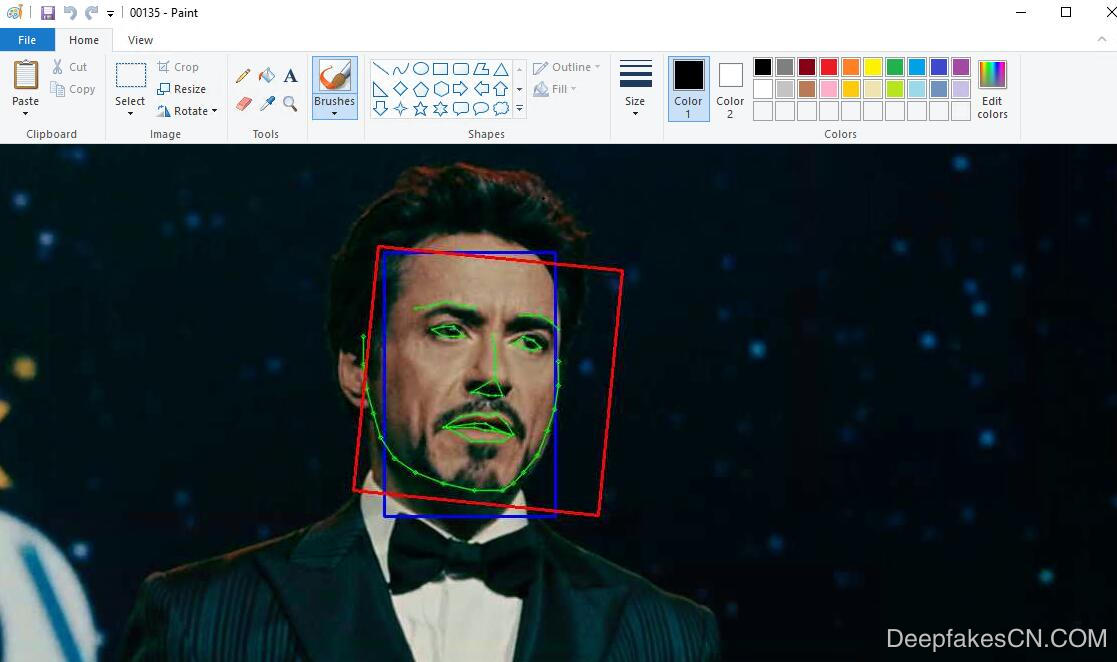Choose the white color swatch

763,89
